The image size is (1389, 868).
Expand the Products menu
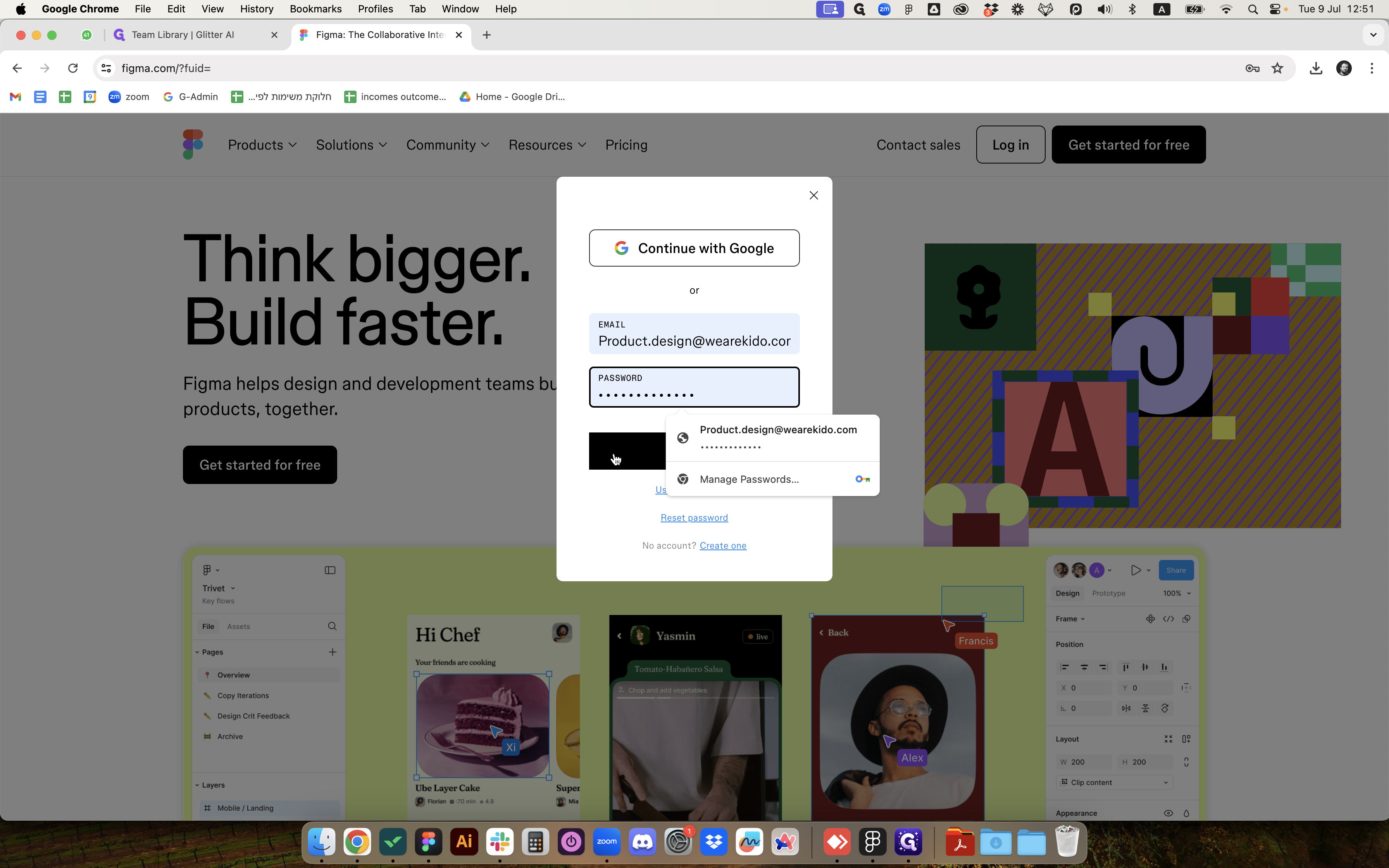pyautogui.click(x=262, y=145)
